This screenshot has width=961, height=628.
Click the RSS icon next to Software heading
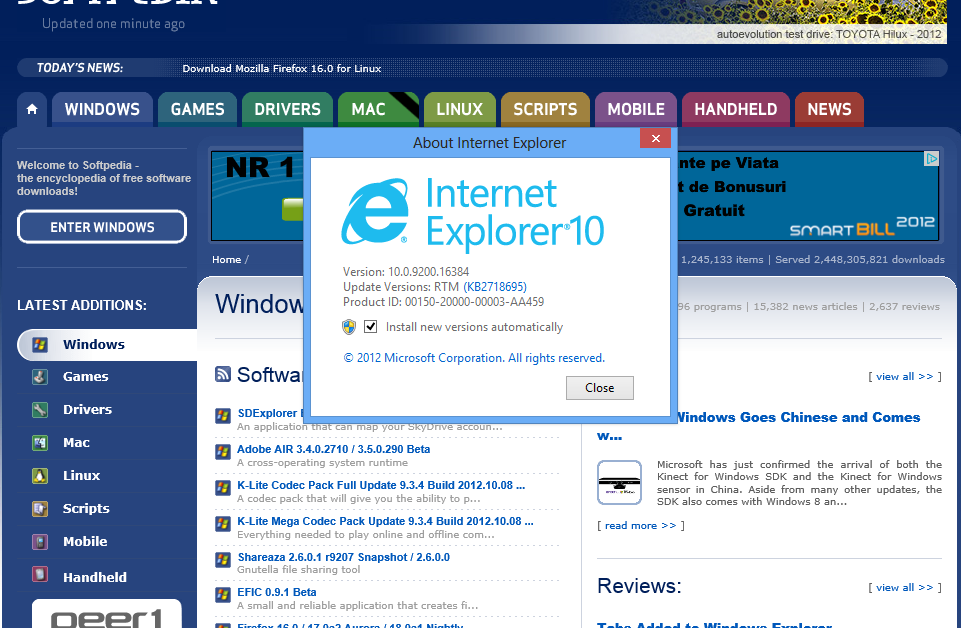point(222,375)
